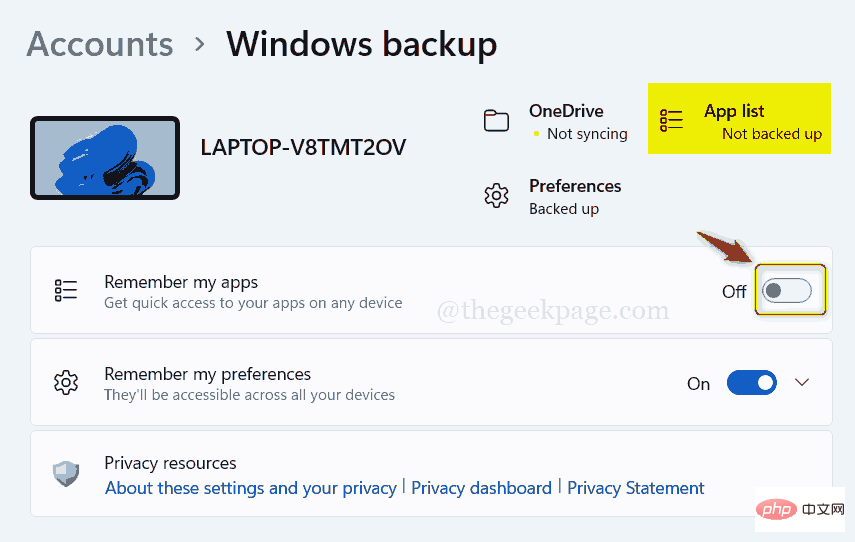Open the Privacy dashboard link
855x542 pixels.
tap(481, 488)
